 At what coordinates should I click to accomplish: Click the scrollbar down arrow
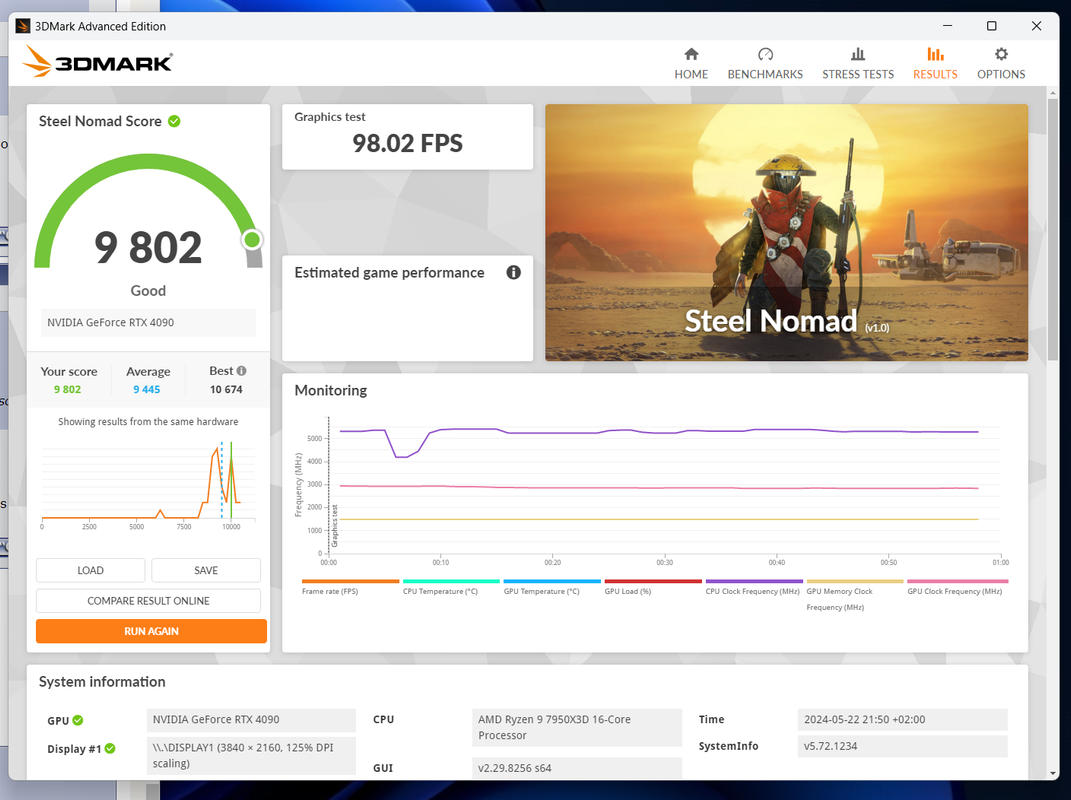[x=1053, y=773]
